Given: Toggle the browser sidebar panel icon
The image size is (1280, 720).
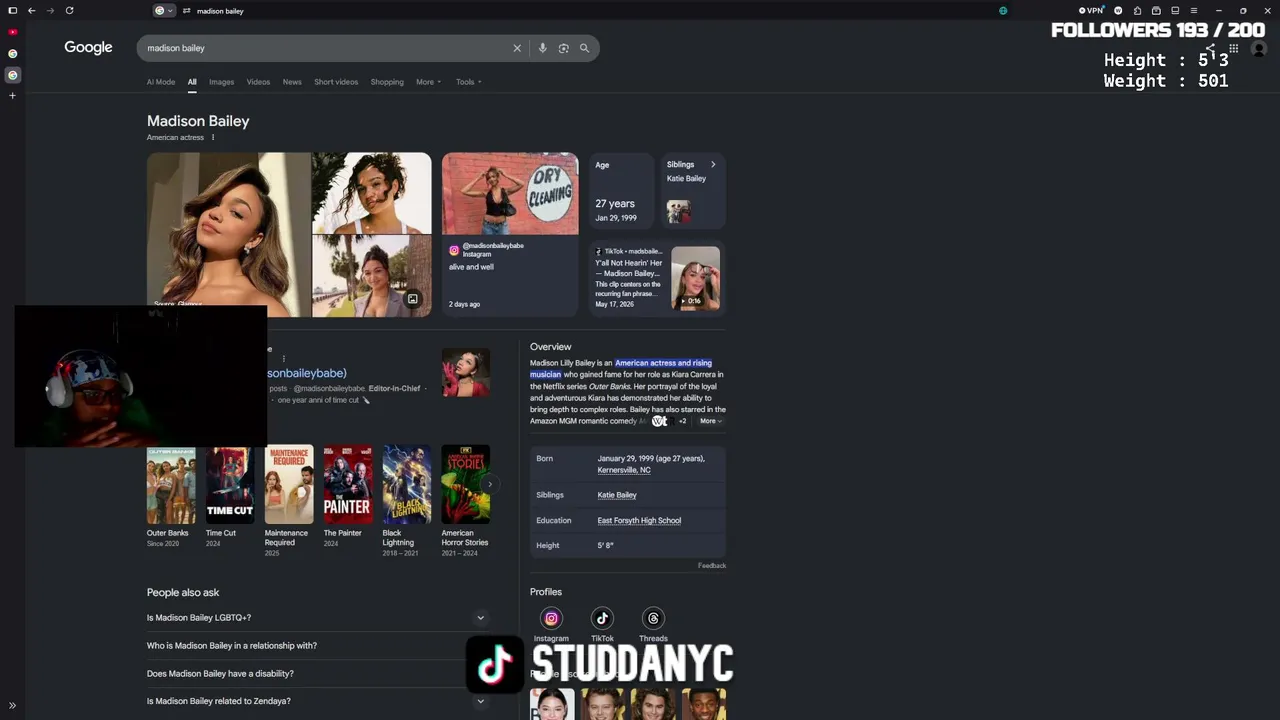Looking at the screenshot, I should (12, 10).
